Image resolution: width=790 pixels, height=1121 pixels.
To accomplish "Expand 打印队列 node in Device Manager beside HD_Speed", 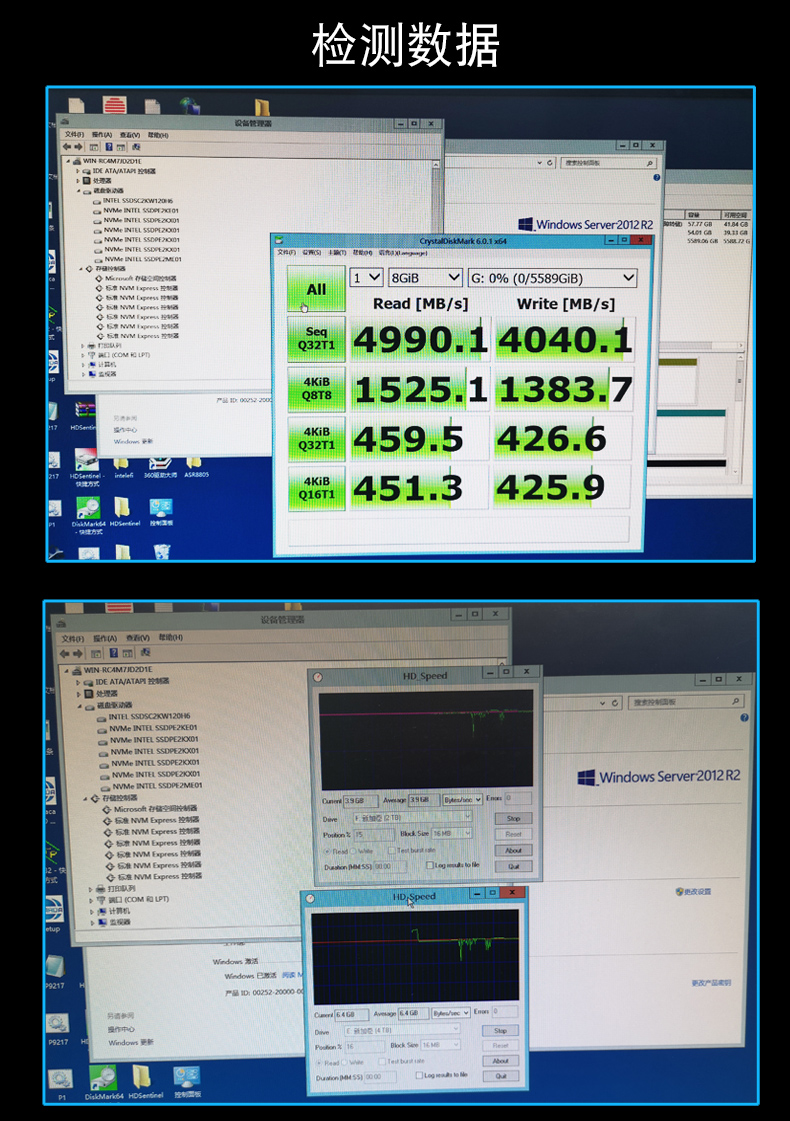I will [x=91, y=889].
